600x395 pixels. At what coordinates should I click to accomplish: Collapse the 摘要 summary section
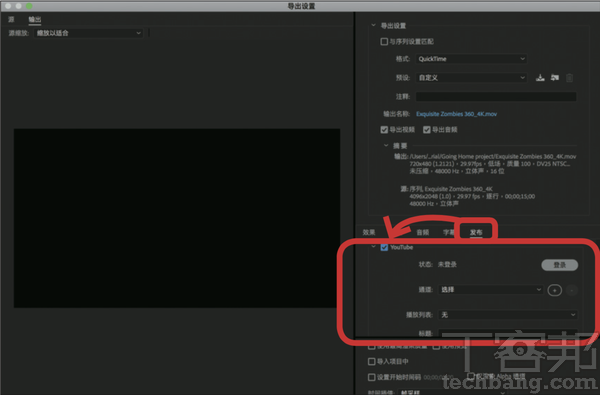click(386, 145)
